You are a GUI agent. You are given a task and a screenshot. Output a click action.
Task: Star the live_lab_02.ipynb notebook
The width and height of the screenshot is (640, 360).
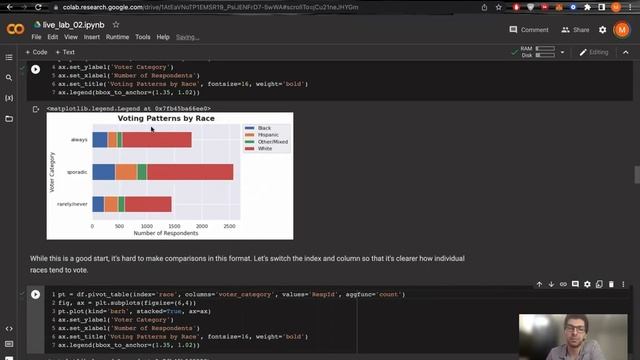(116, 25)
